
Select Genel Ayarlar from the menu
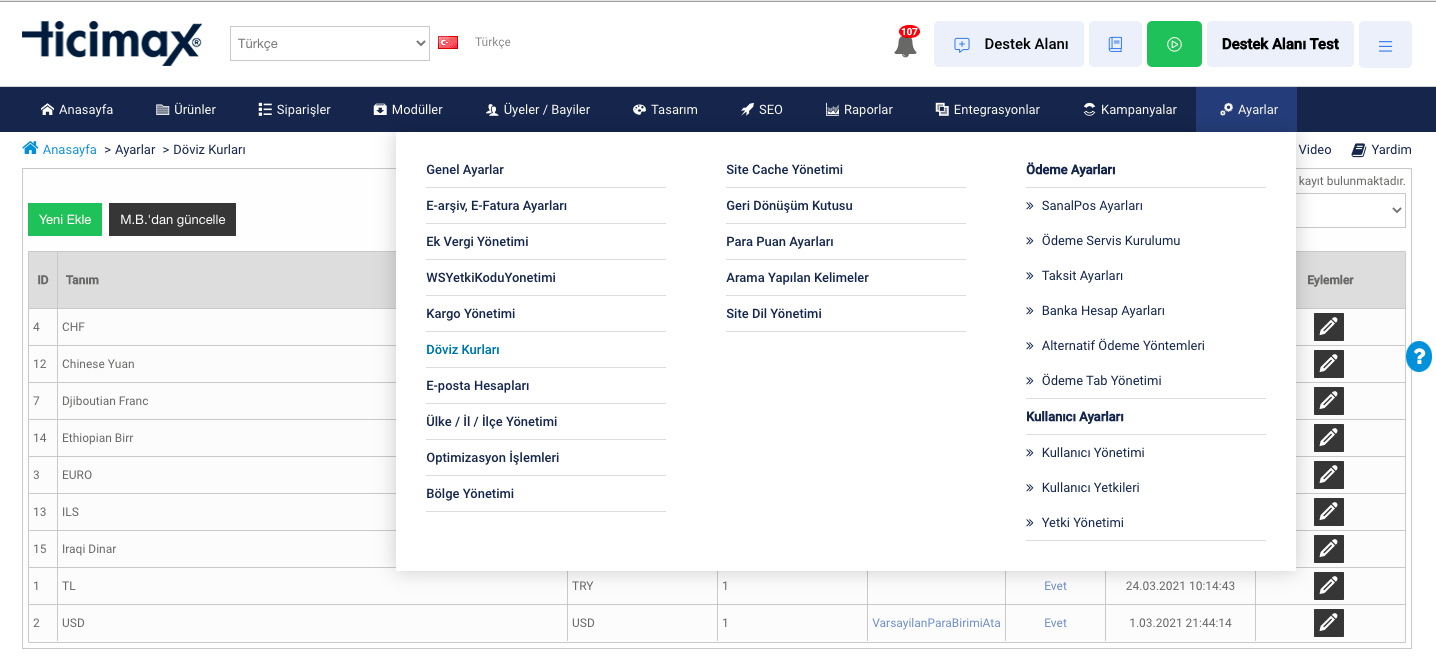(x=465, y=170)
